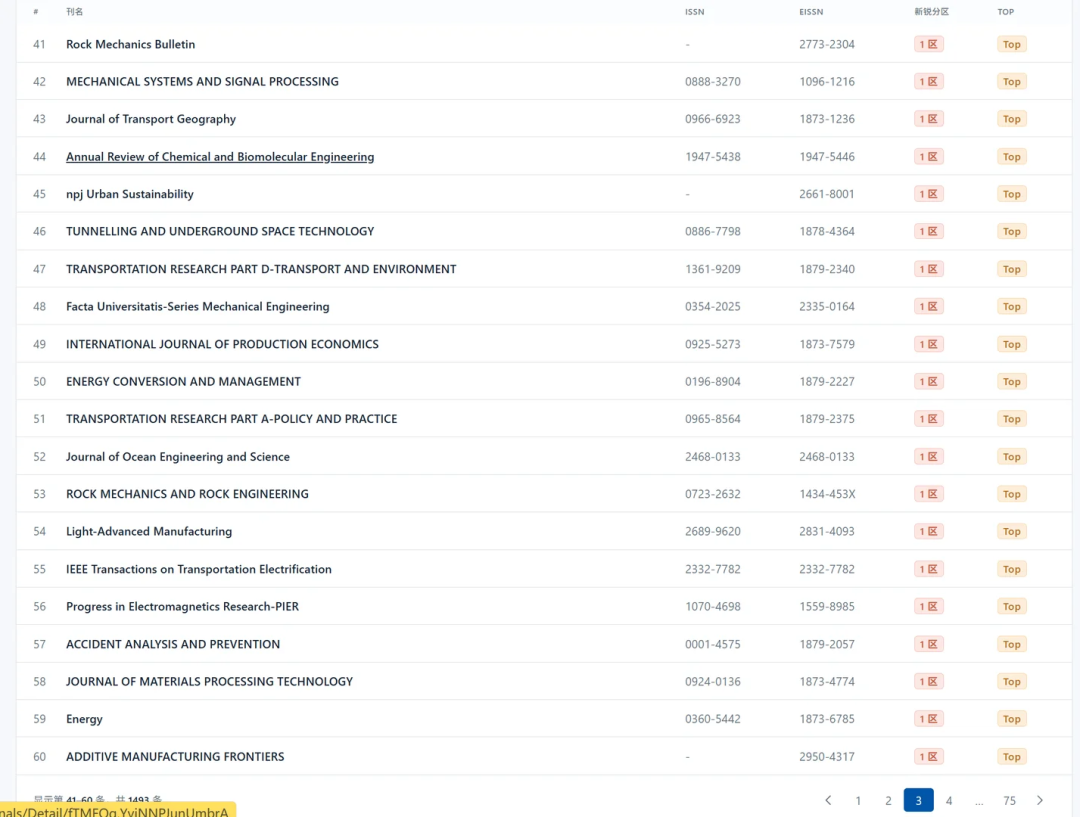
Task: Click row number 41
Action: click(39, 44)
